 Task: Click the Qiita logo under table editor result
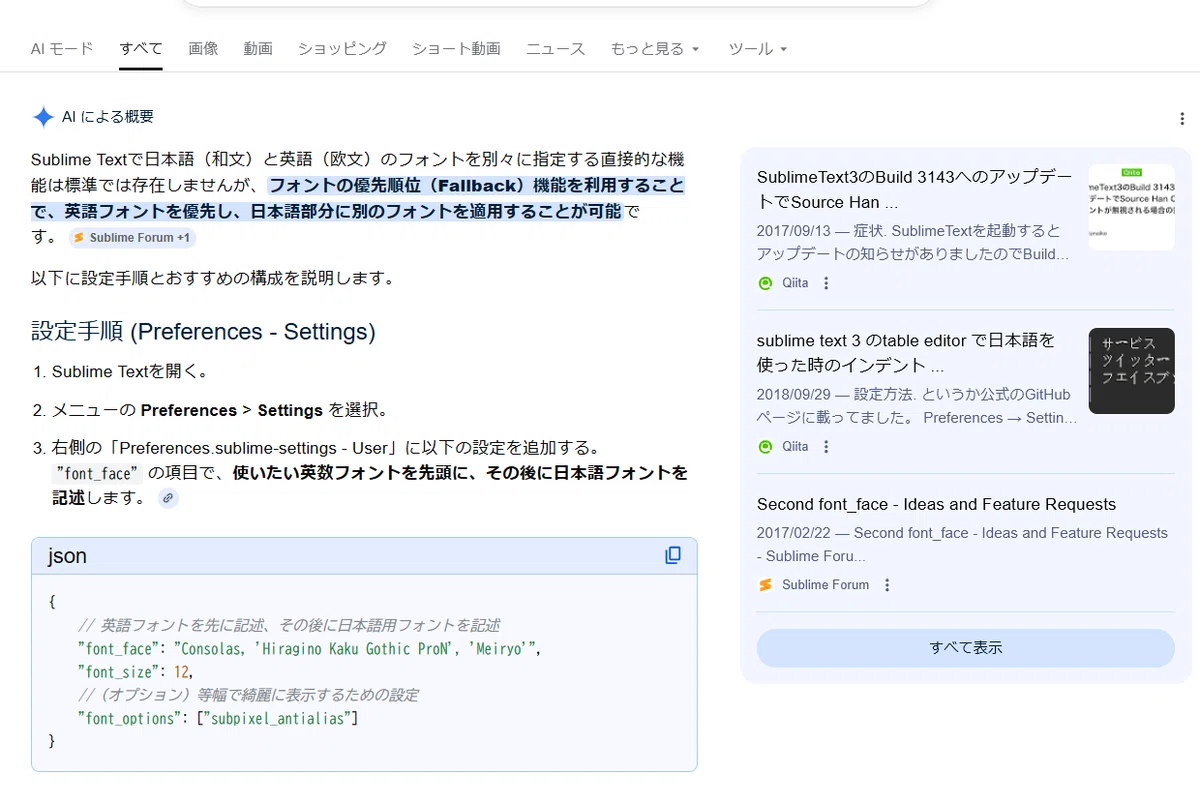pyautogui.click(x=766, y=447)
